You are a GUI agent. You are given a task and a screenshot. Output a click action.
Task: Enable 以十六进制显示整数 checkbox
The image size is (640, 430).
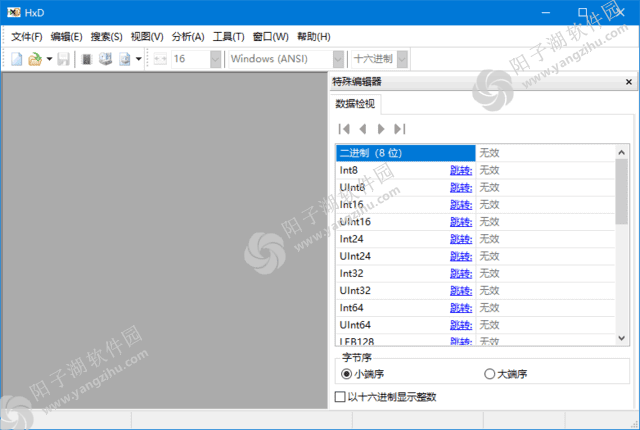point(340,397)
